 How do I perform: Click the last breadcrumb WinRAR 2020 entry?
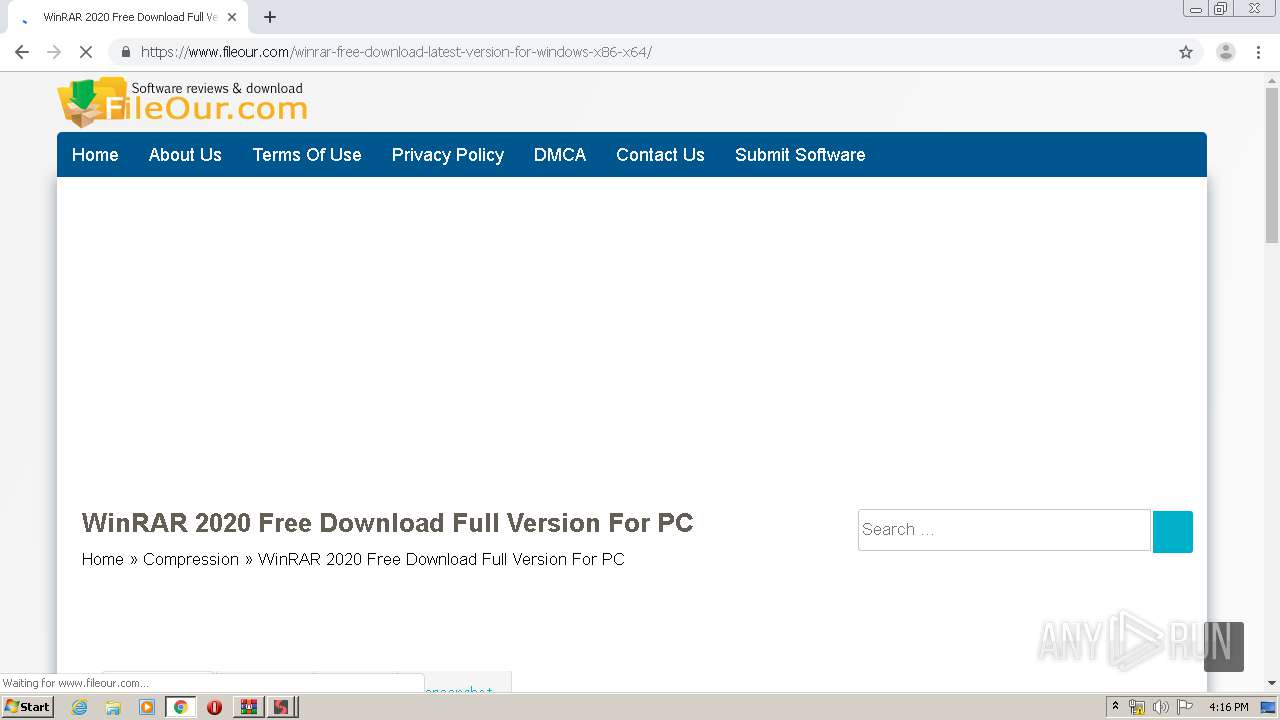tap(441, 559)
